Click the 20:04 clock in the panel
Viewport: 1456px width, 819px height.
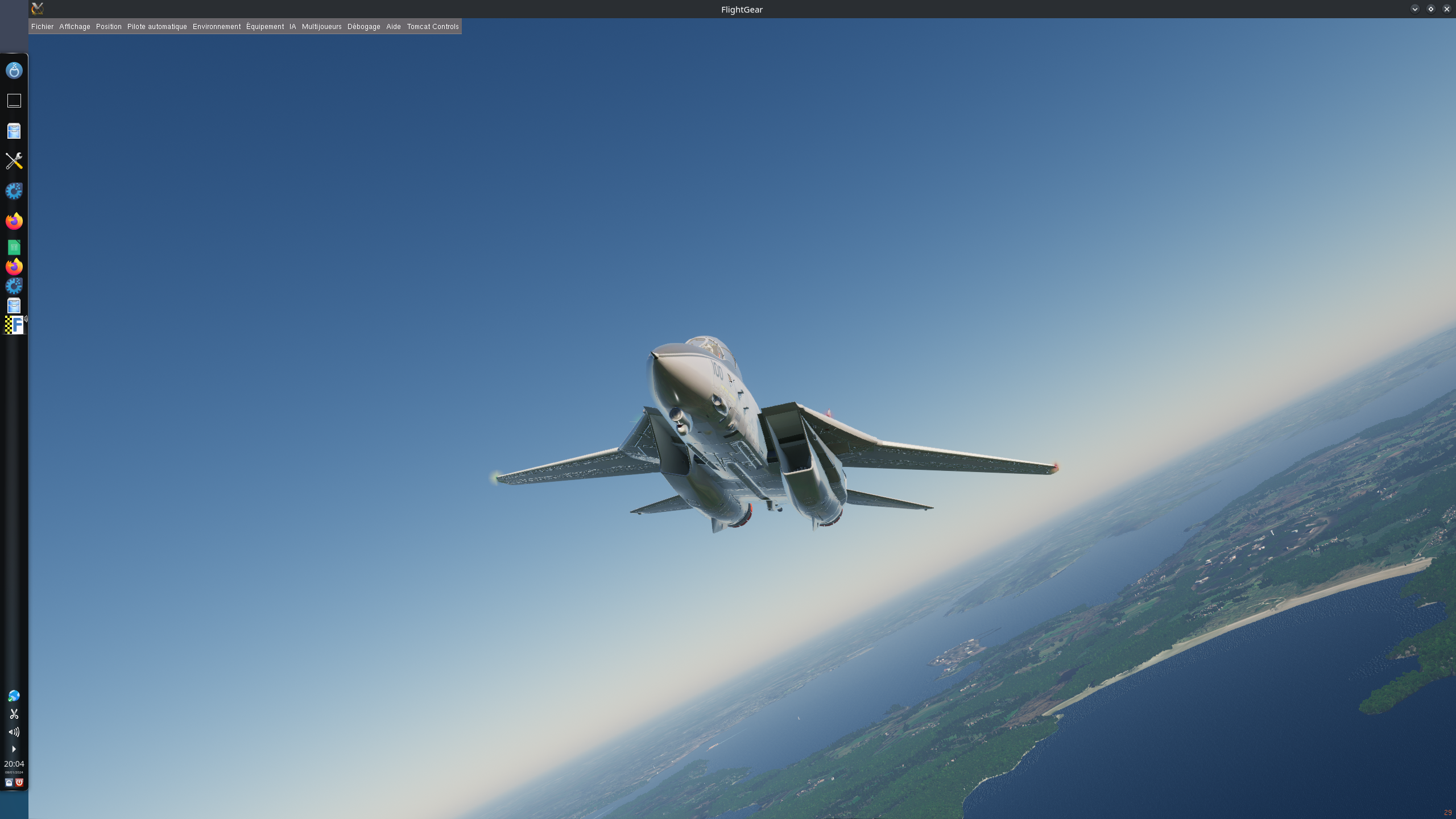[x=14, y=764]
